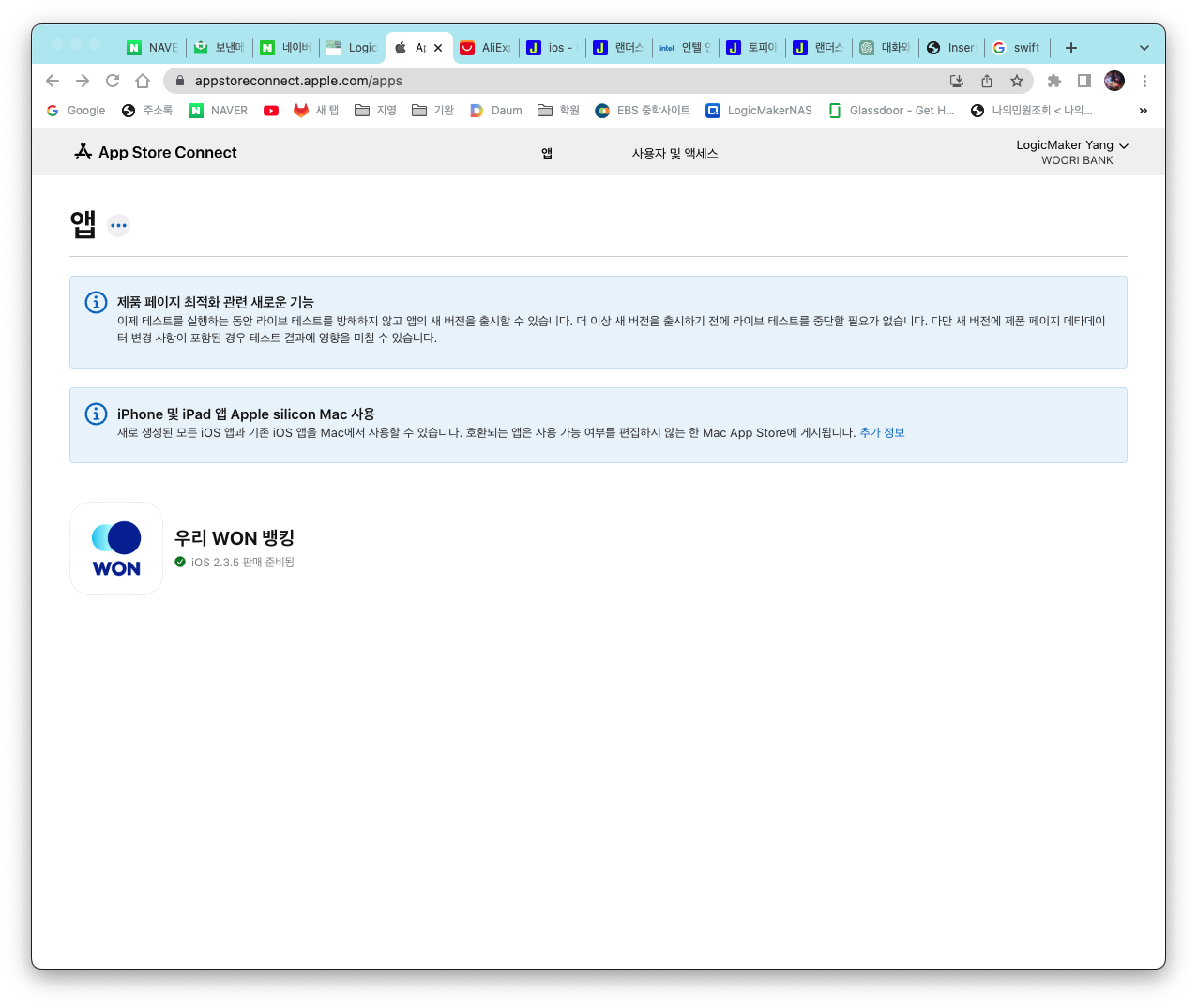Click the browser reload page icon
Screen dimensions: 1197x1008
pyautogui.click(x=113, y=81)
